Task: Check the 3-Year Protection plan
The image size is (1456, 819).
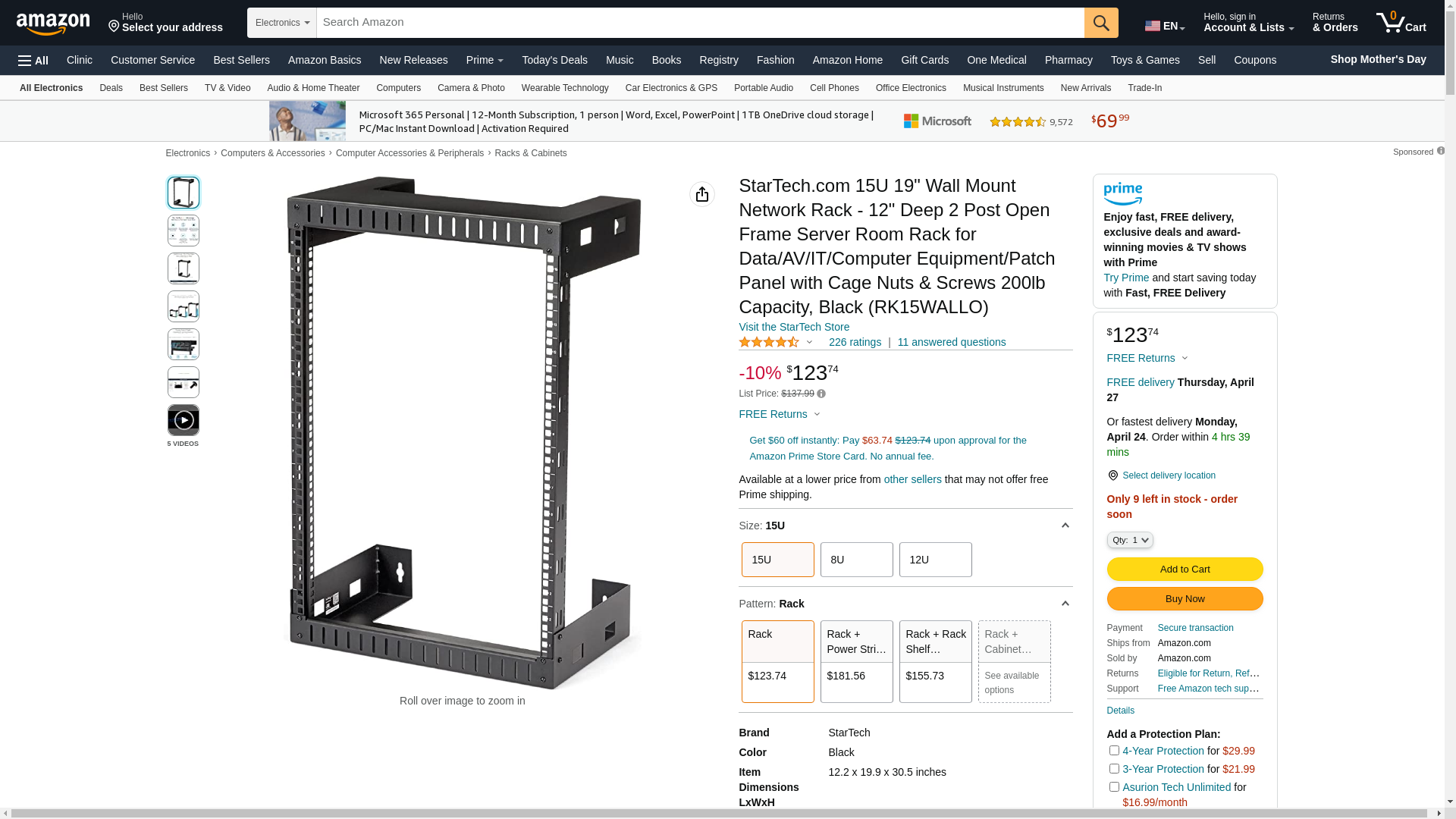Action: click(x=1114, y=768)
